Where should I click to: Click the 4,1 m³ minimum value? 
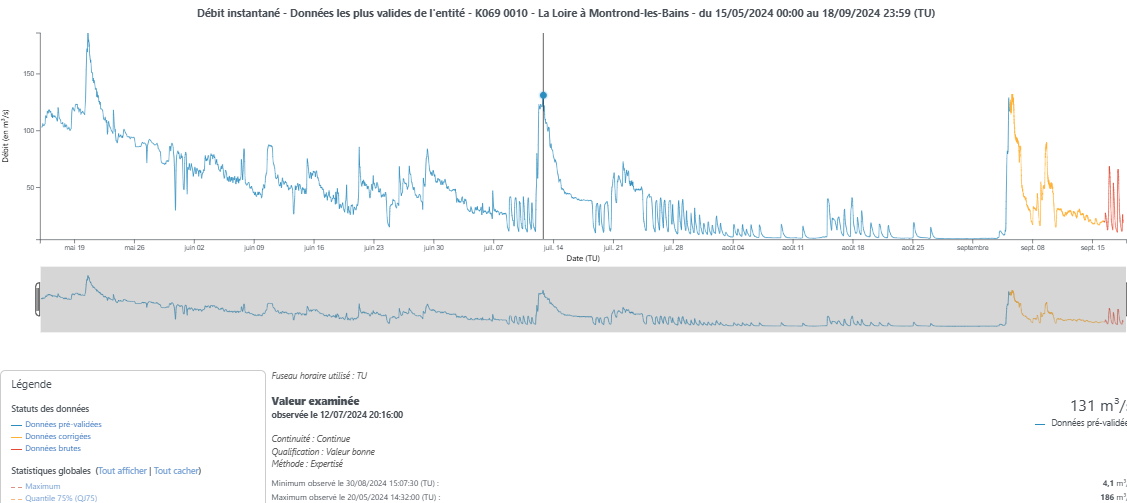[1114, 484]
